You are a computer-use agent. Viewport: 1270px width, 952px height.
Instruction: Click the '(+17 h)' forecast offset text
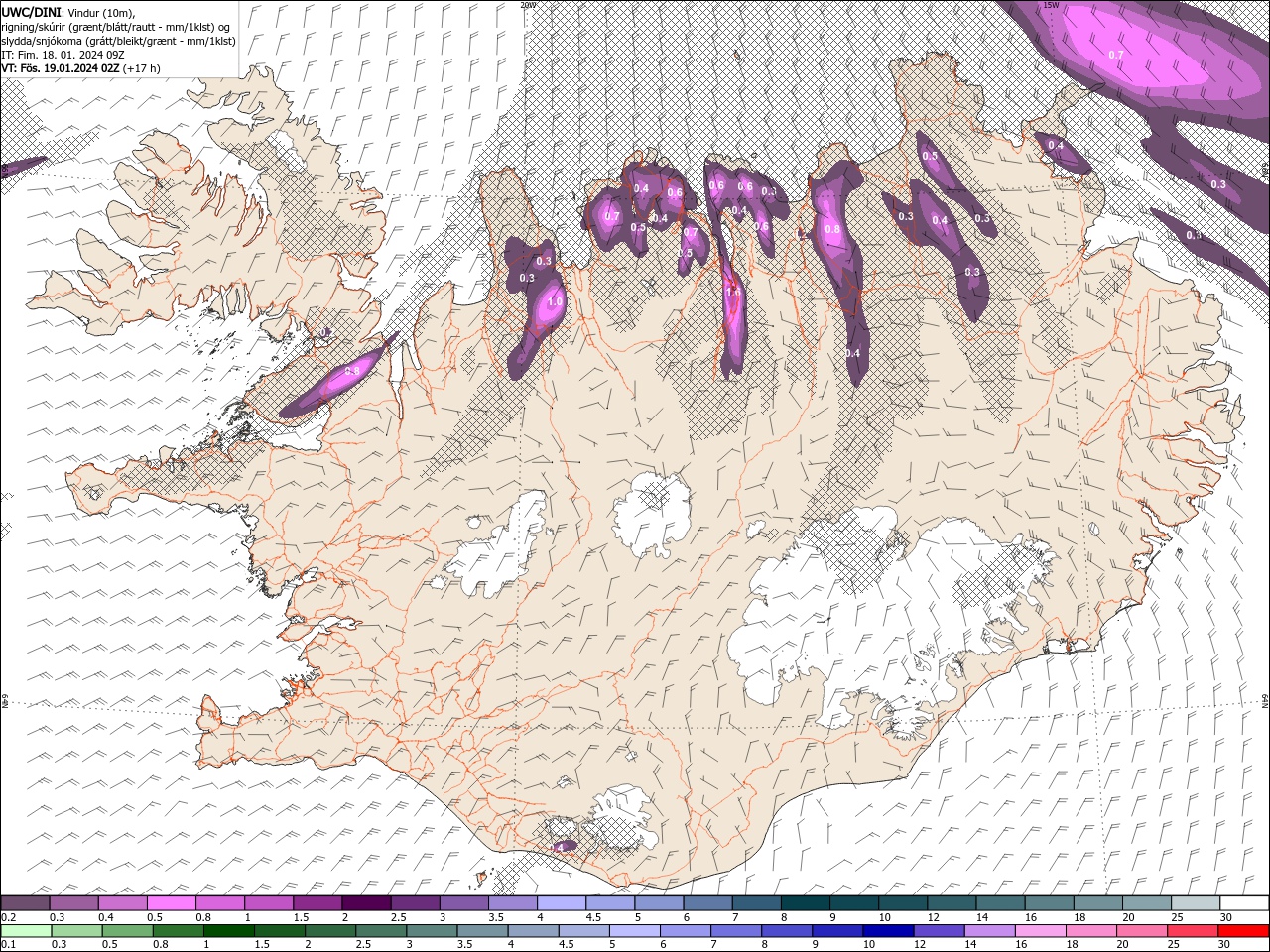(x=142, y=68)
